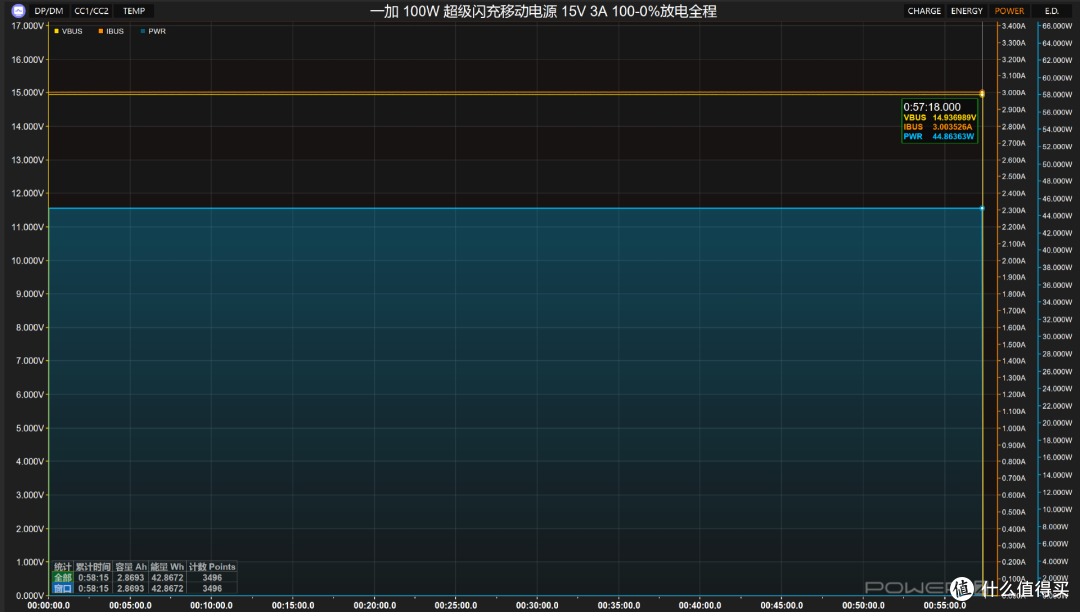Click the 15.000V voltage axis label

pyautogui.click(x=28, y=92)
